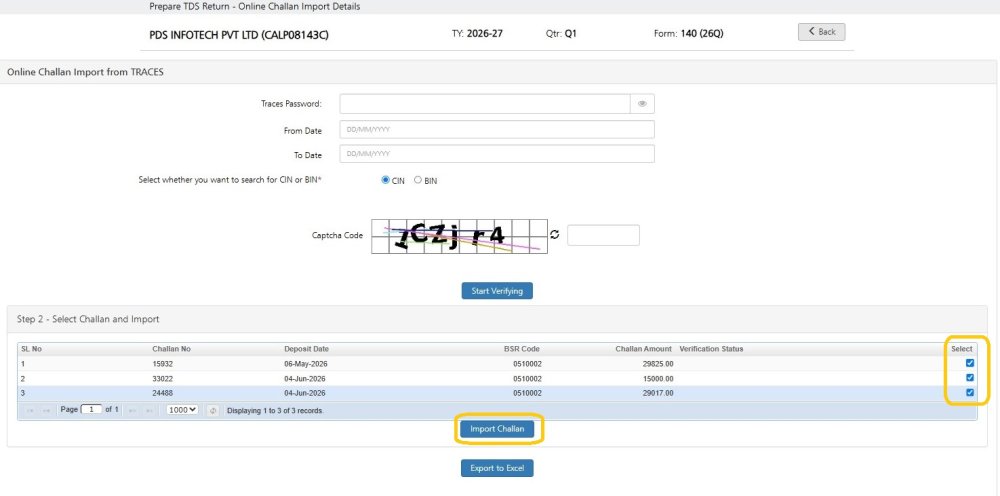Focus the captcha code entry box
Viewport: 1000px width, 496px height.
(603, 235)
